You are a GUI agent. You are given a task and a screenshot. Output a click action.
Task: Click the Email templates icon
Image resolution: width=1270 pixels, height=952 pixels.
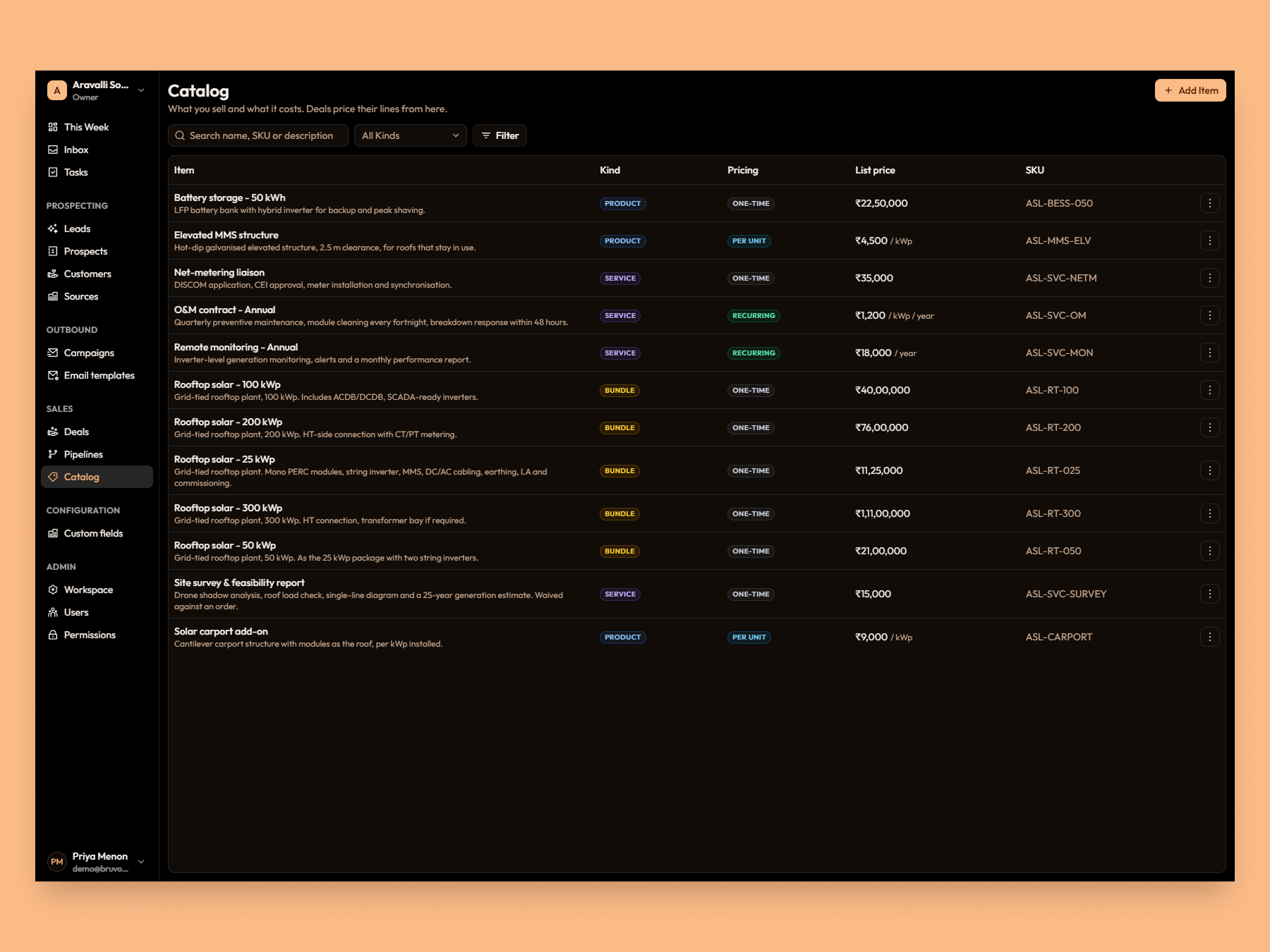click(53, 375)
